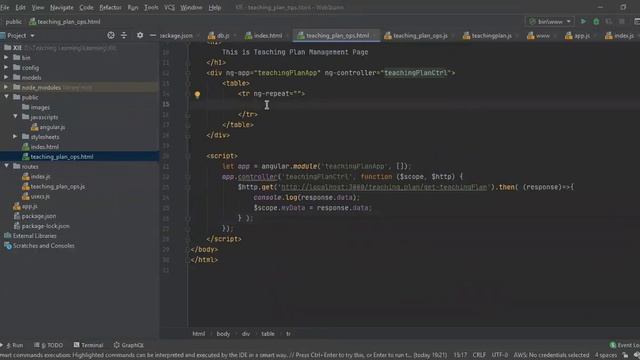Select package-lock.json in project tree
640x360 pixels.
point(45,226)
